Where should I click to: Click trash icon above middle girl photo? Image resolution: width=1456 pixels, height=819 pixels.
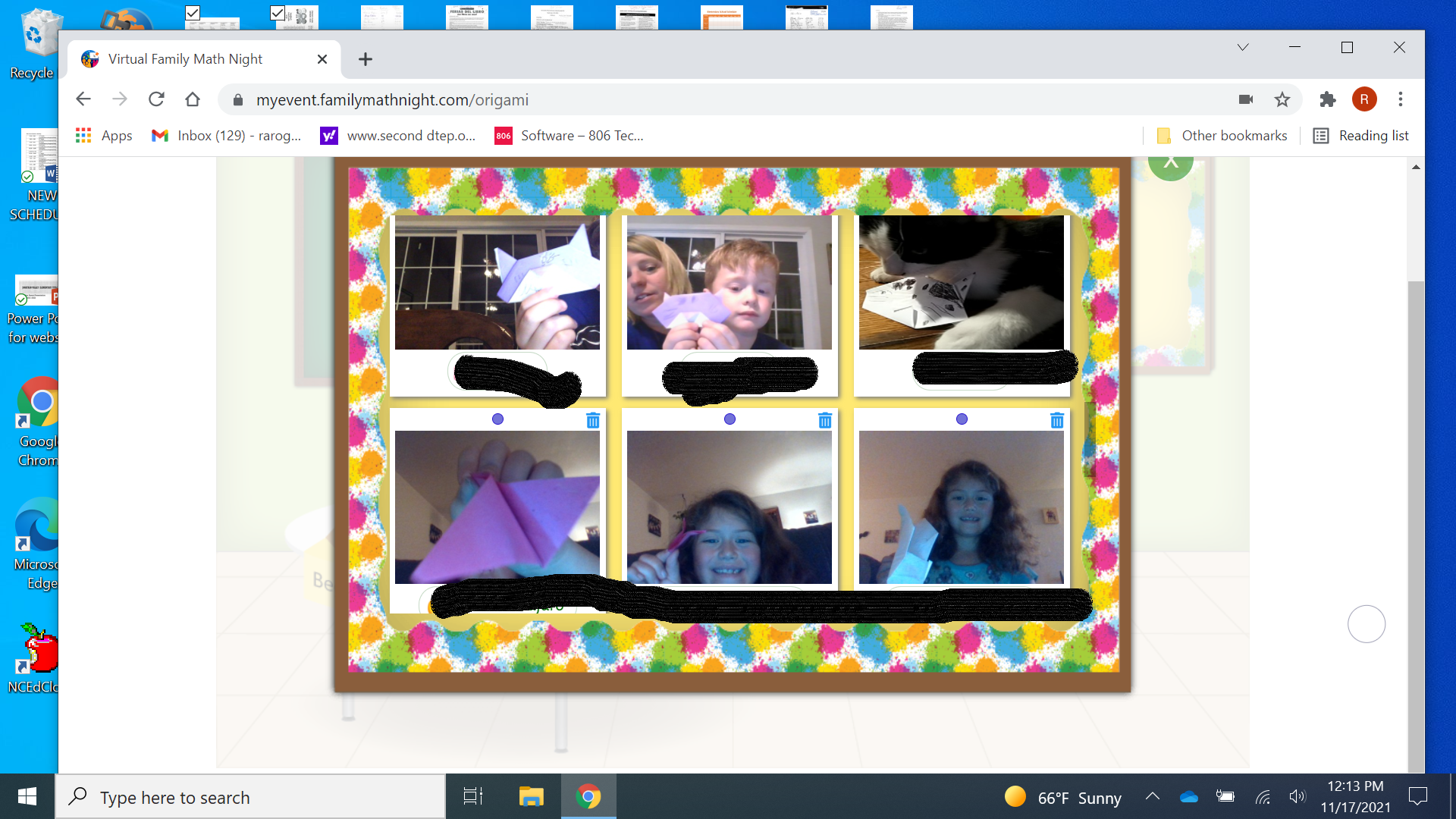825,420
